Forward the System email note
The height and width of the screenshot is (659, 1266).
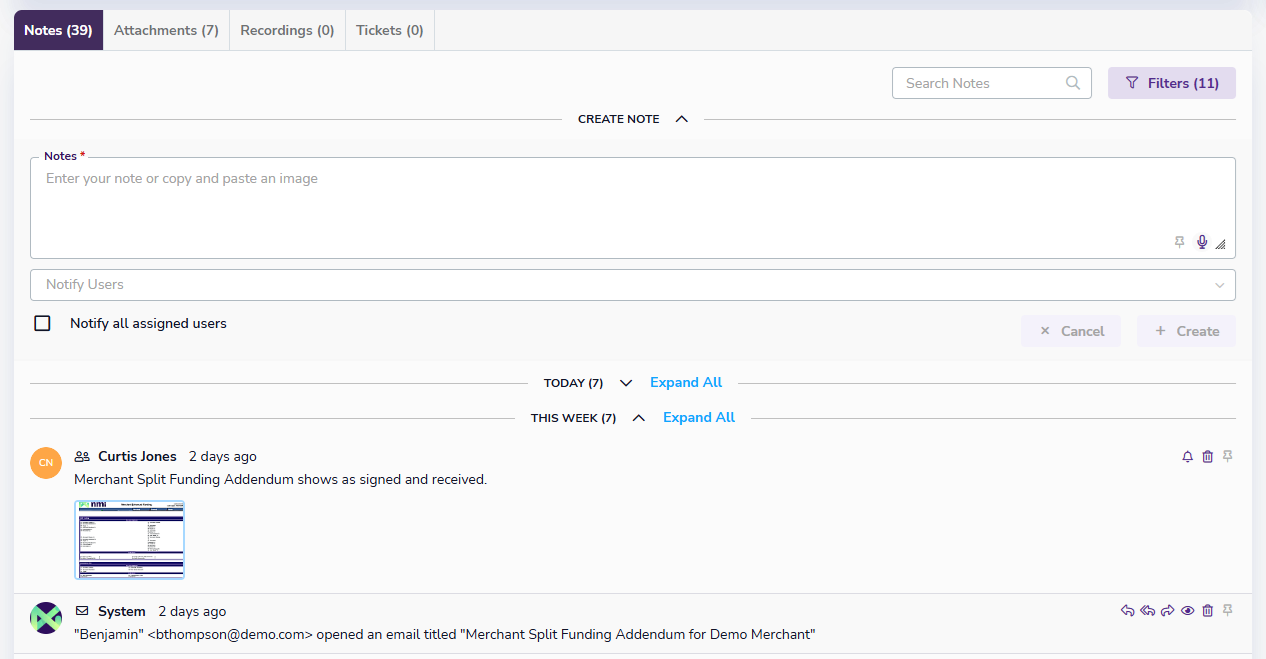coord(1168,611)
